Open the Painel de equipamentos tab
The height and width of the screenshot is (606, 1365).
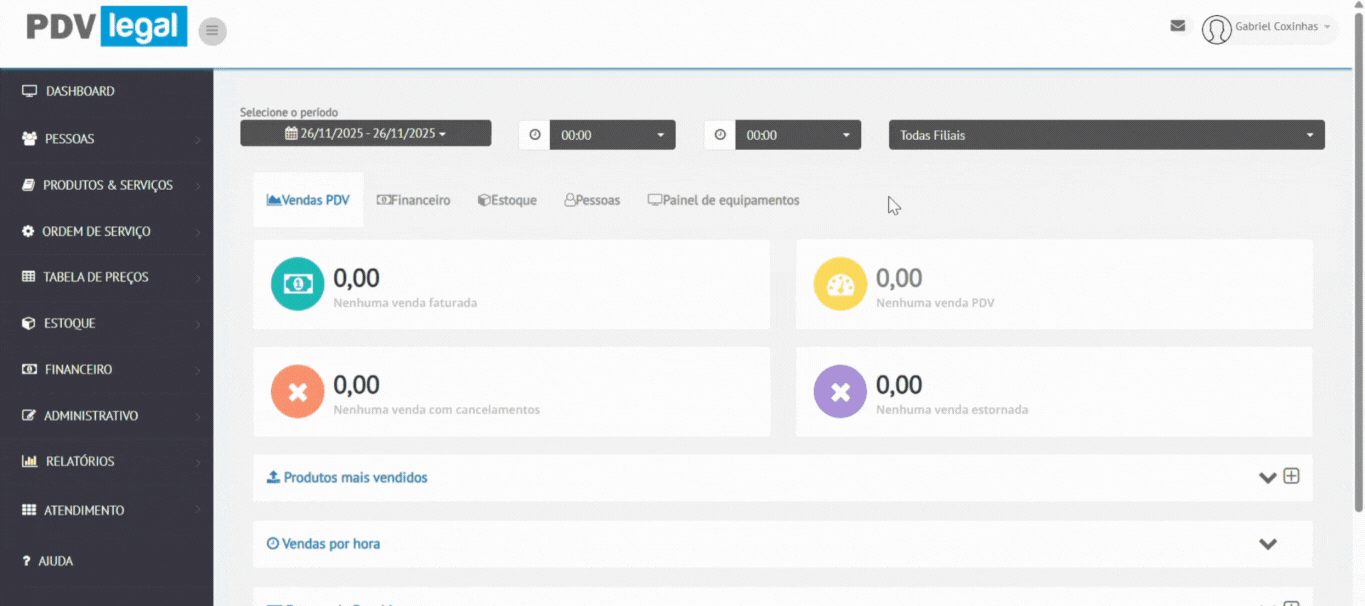[723, 200]
